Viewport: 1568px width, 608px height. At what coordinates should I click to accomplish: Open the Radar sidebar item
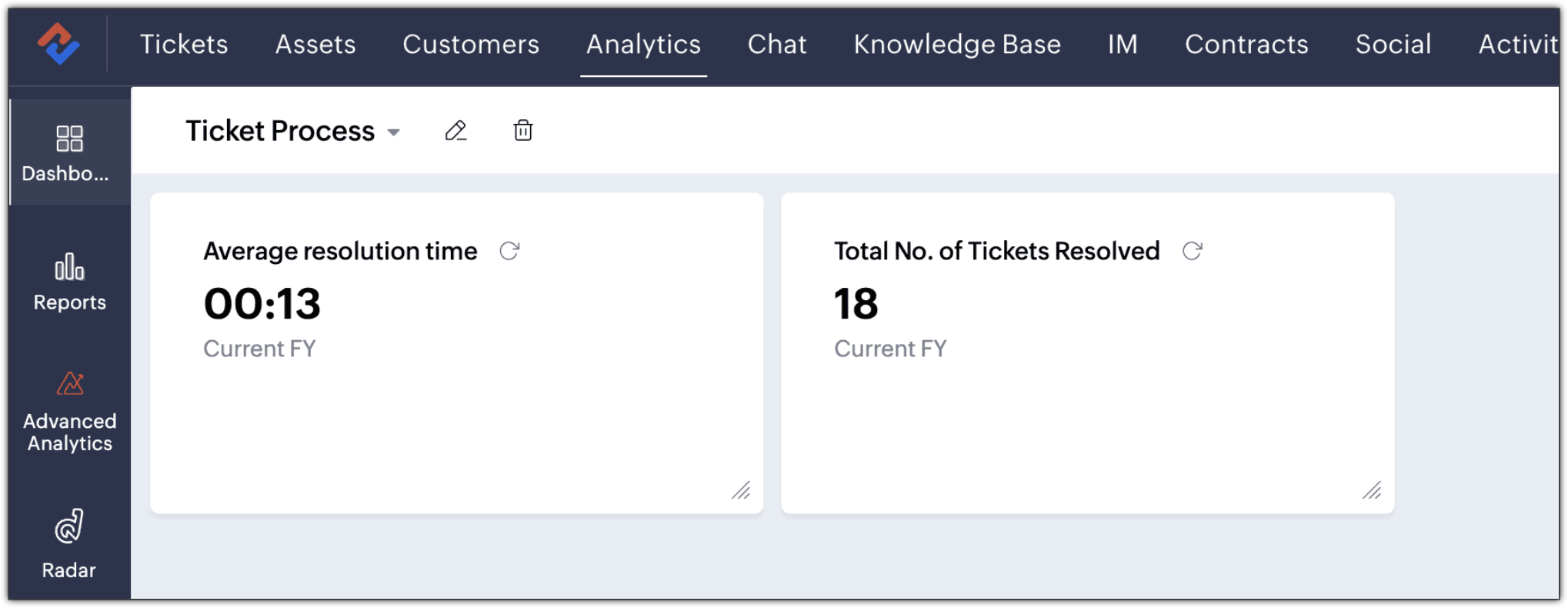[x=69, y=543]
